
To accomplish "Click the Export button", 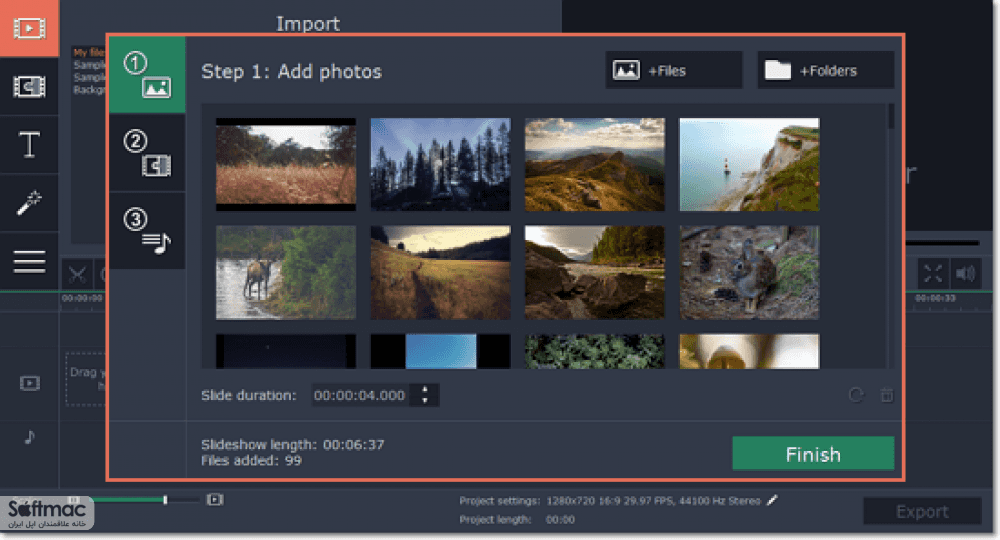I will click(922, 511).
